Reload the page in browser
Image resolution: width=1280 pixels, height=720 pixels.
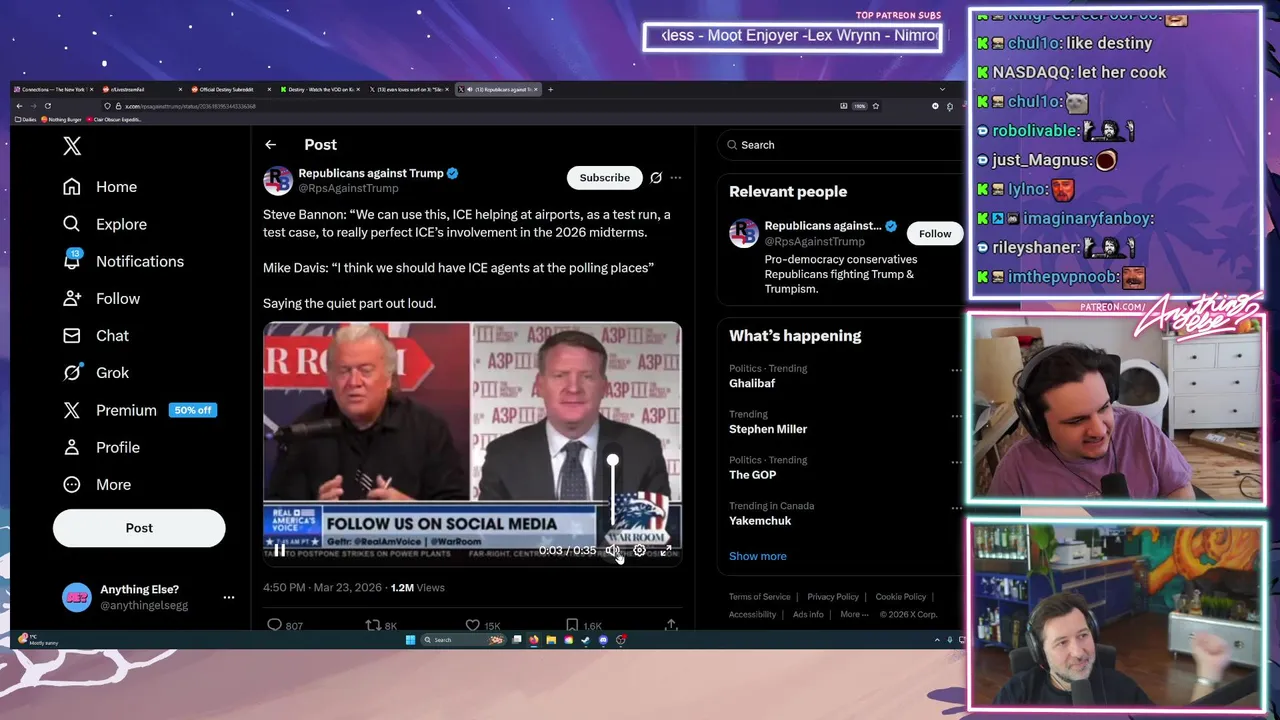(47, 106)
